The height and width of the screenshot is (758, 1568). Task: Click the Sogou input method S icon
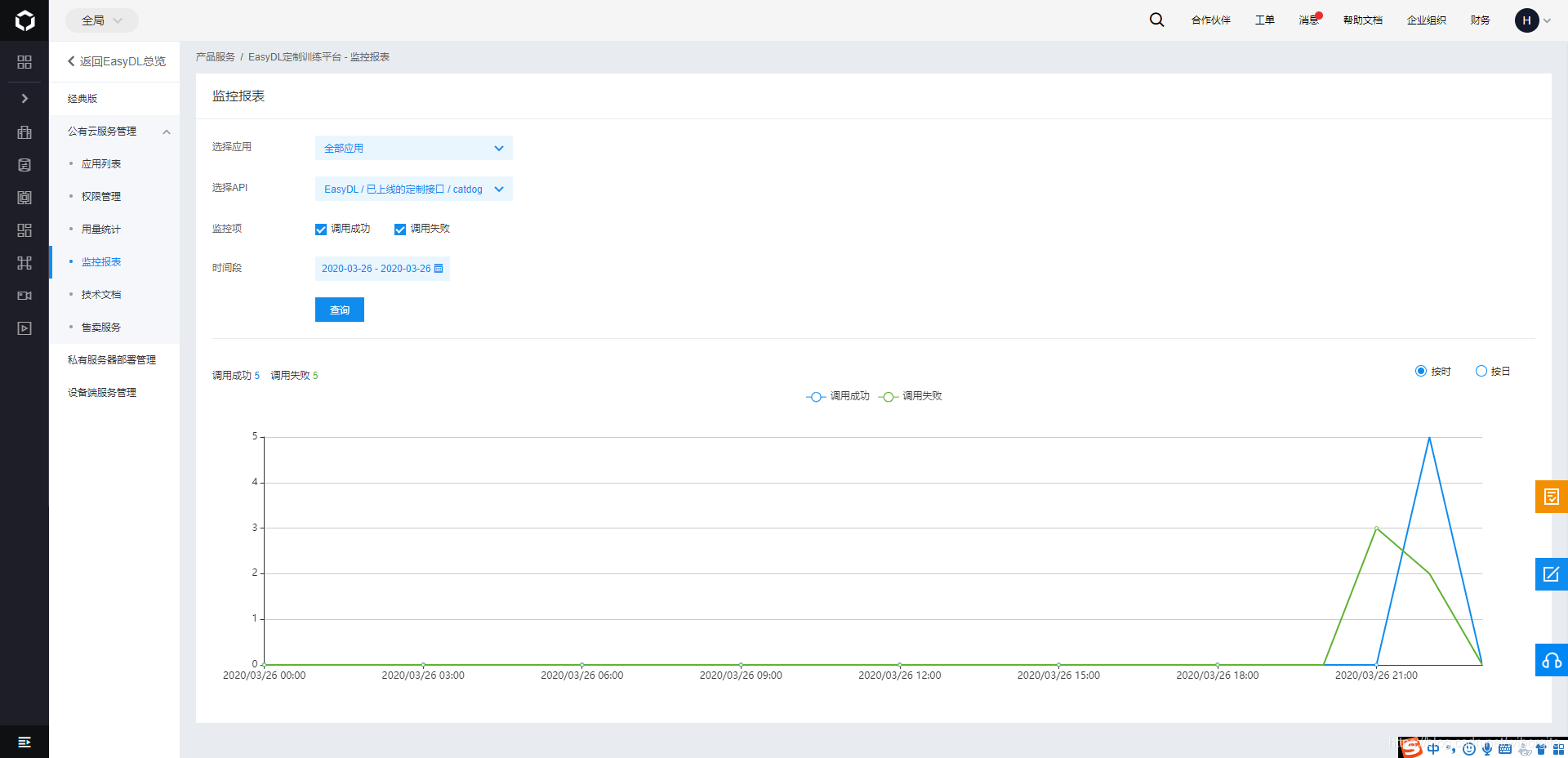pos(1410,747)
